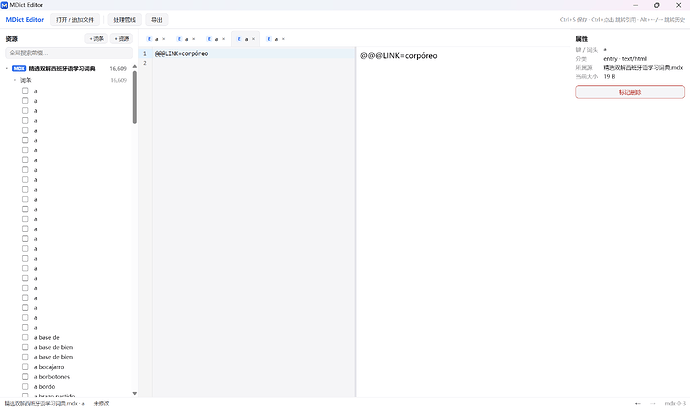Image resolution: width=690 pixels, height=409 pixels.
Task: Click the 资源 panel heading
Action: coord(11,39)
